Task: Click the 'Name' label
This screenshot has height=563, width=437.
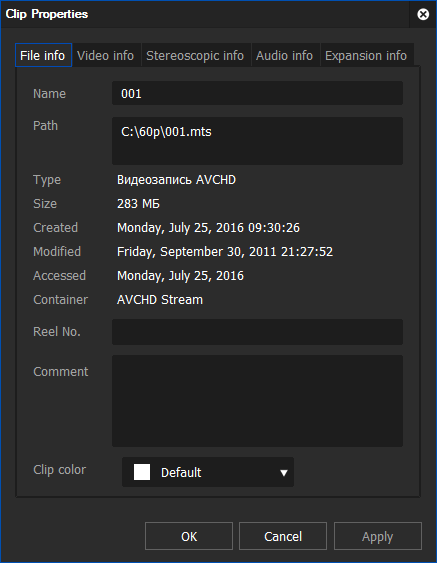Action: 50,93
